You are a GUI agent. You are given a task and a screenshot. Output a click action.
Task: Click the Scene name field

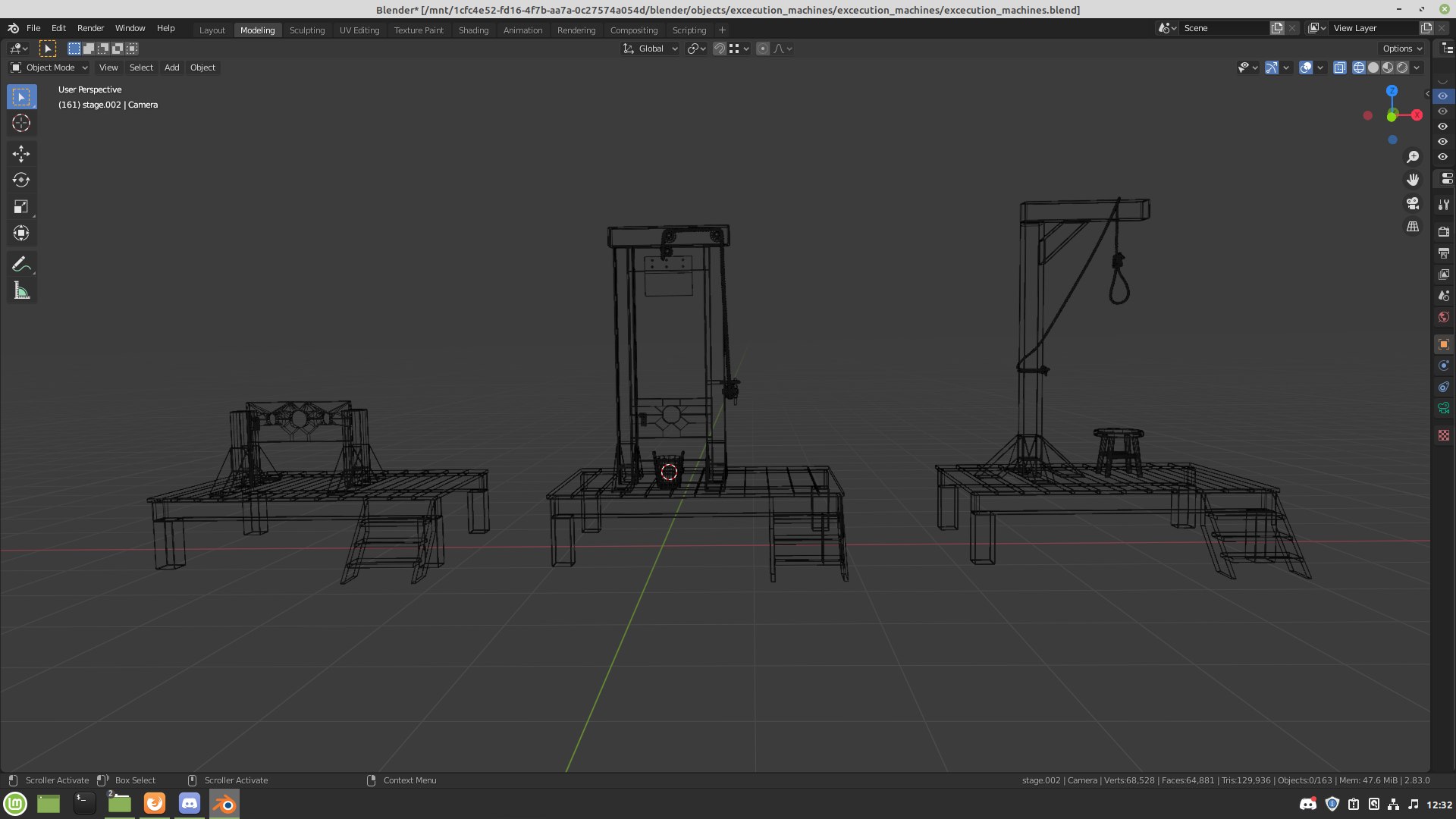click(x=1225, y=28)
